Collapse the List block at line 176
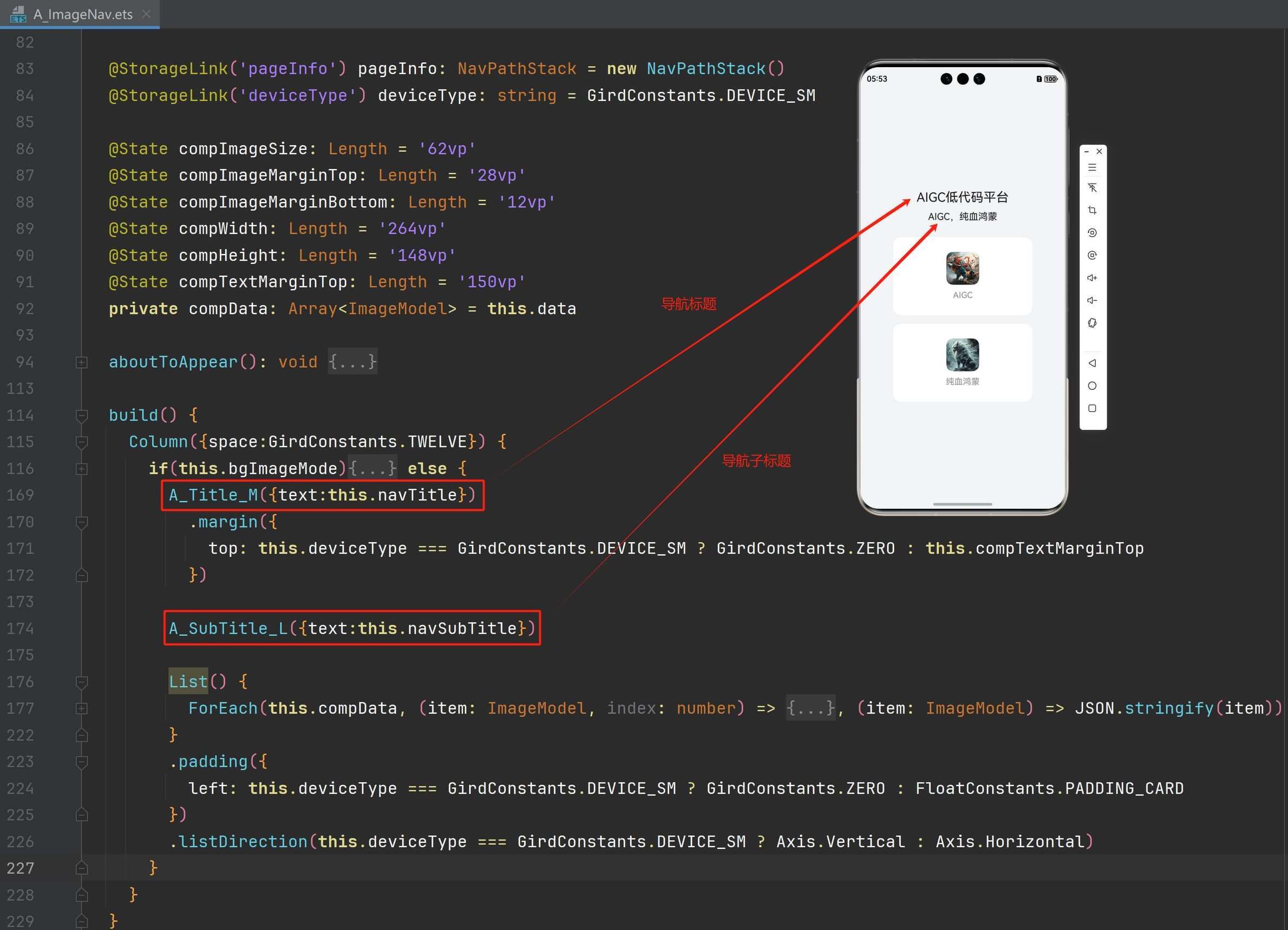This screenshot has height=930, width=1288. tap(81, 682)
